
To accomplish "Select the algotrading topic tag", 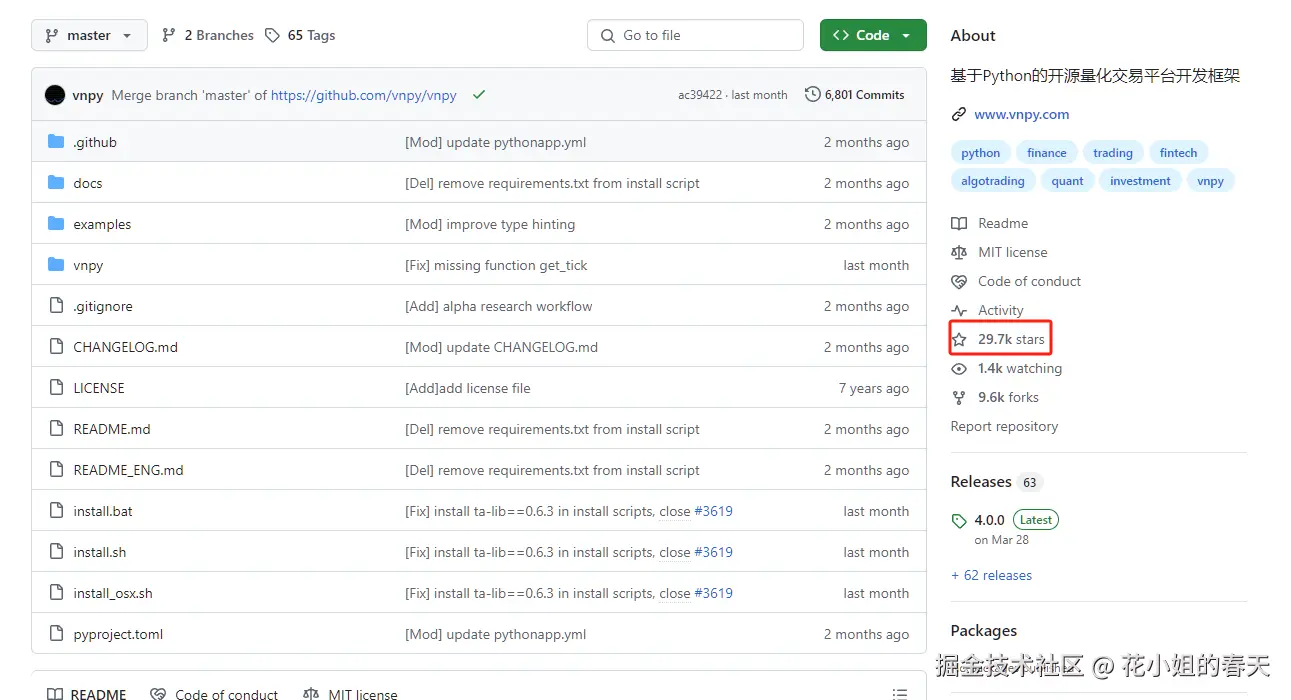I will [993, 181].
